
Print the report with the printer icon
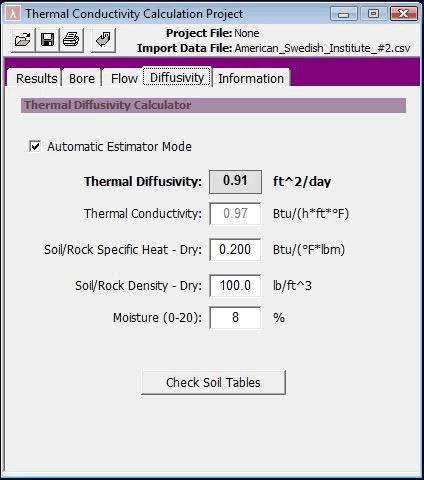(71, 40)
